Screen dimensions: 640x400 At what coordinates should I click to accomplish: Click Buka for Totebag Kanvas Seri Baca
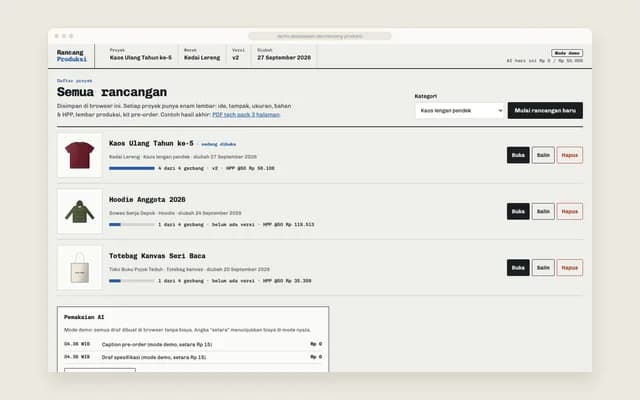pyautogui.click(x=518, y=268)
